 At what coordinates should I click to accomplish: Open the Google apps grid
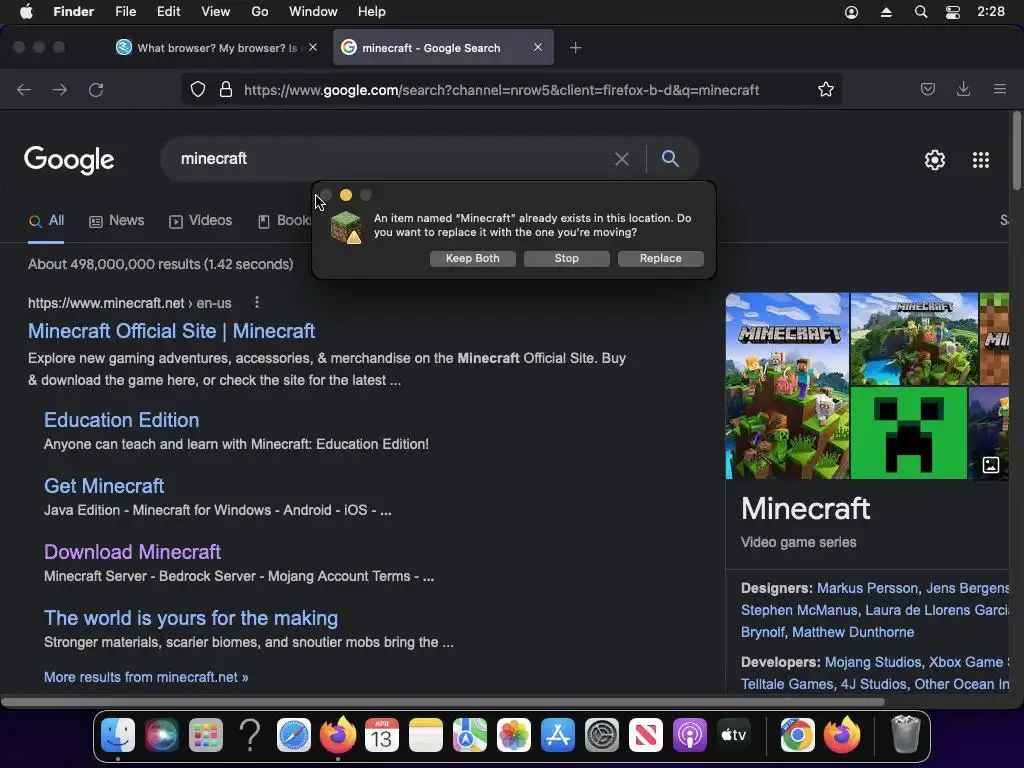click(980, 160)
